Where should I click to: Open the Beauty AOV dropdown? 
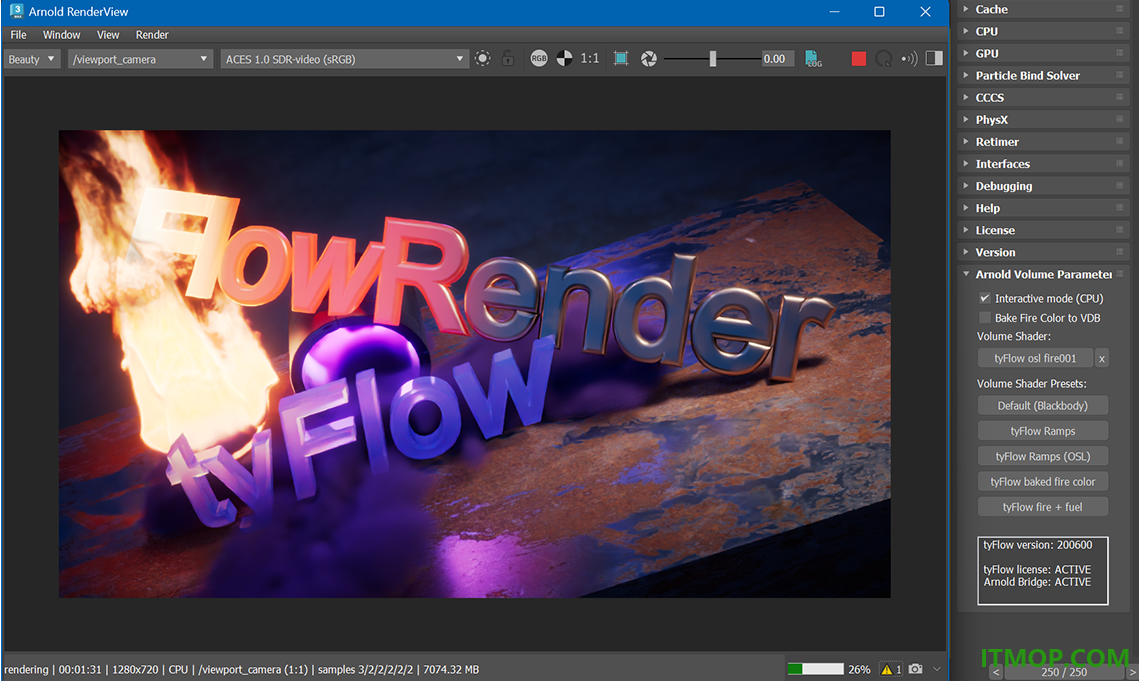point(31,59)
